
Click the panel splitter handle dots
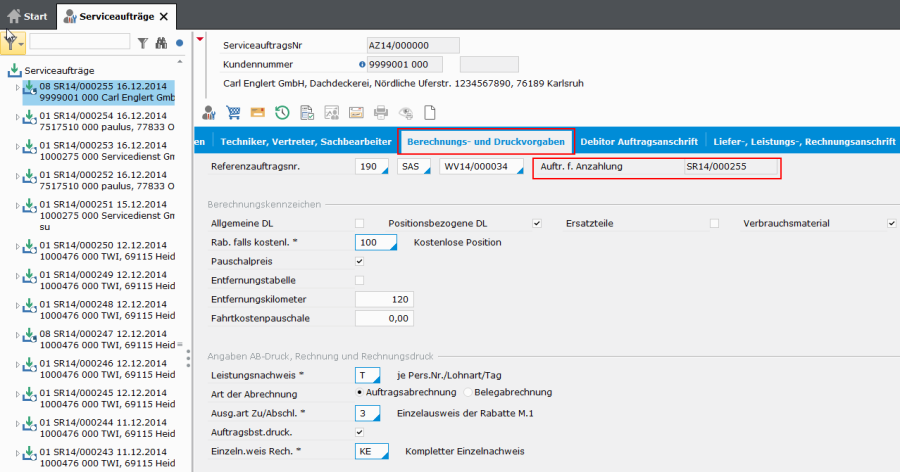coord(188,359)
